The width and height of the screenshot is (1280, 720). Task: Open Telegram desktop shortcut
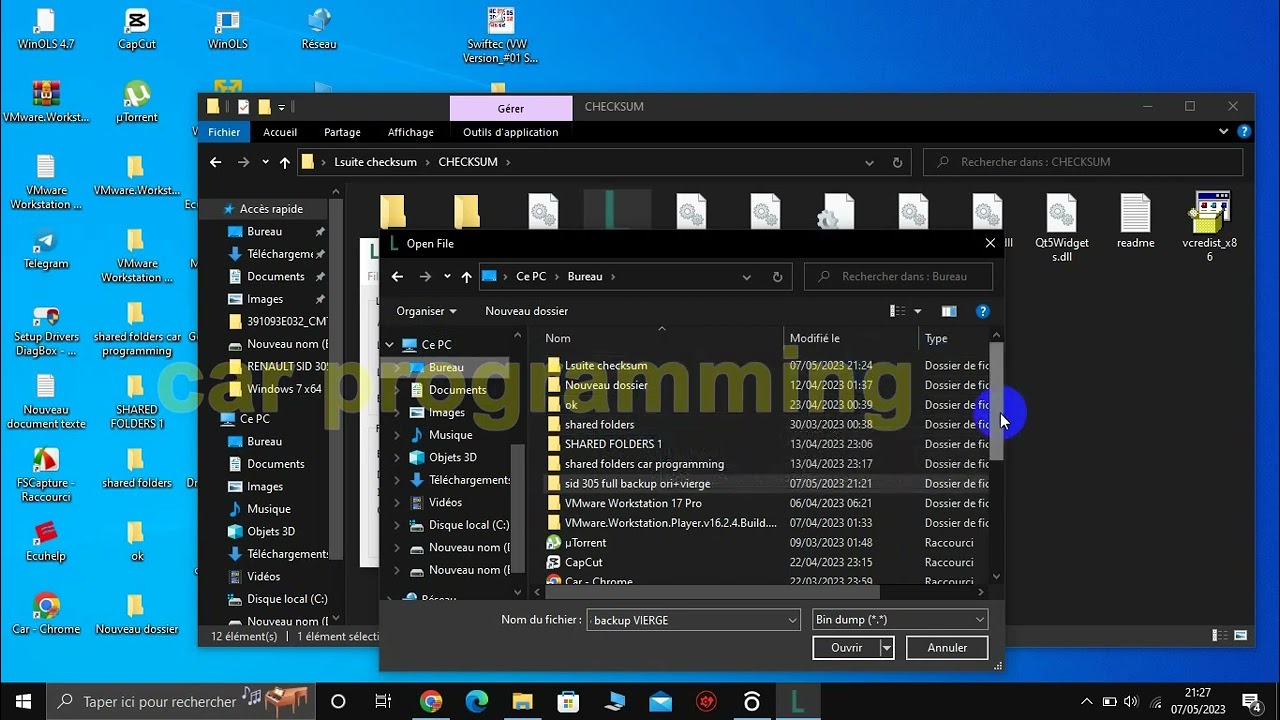[x=45, y=250]
